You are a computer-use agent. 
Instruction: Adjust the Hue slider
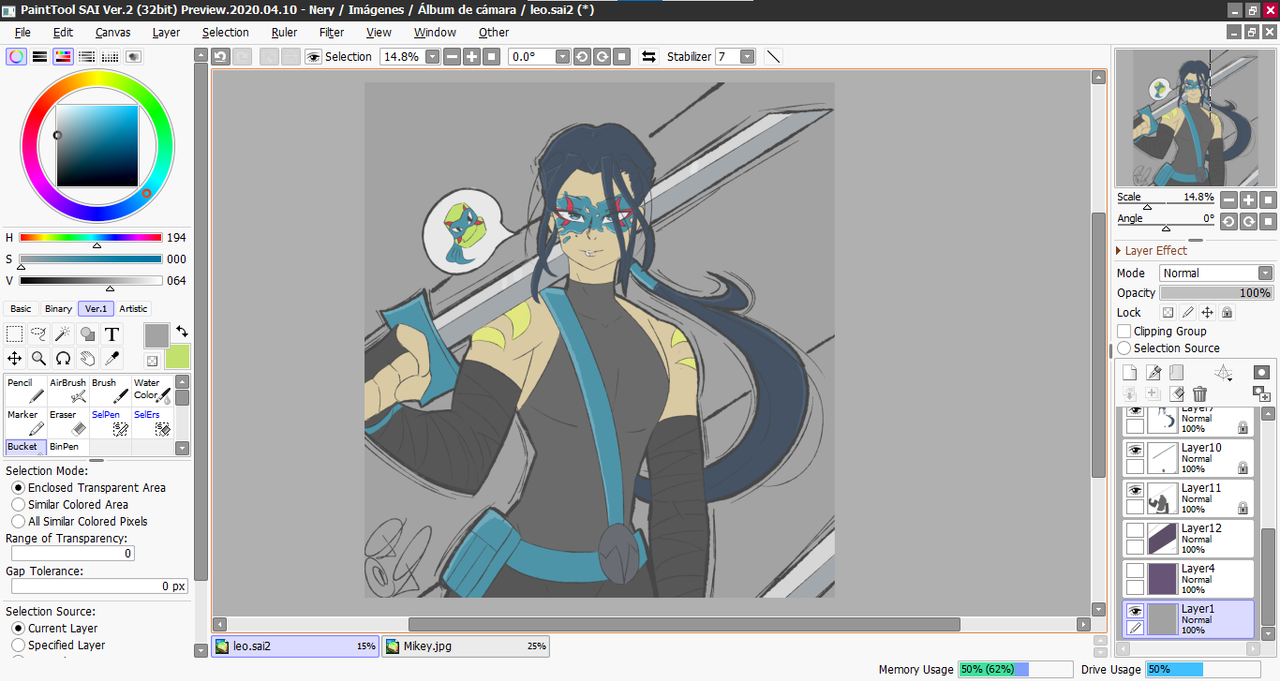point(90,238)
